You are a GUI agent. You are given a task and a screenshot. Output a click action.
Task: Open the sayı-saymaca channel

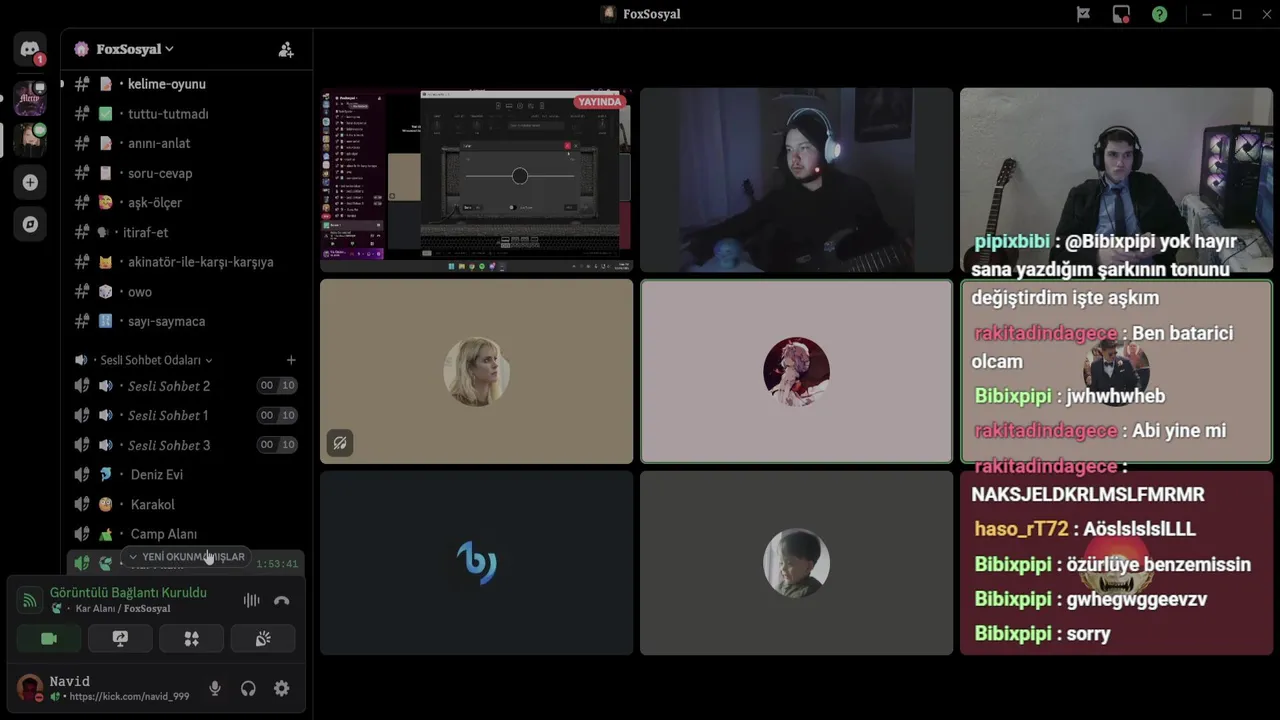click(186, 321)
